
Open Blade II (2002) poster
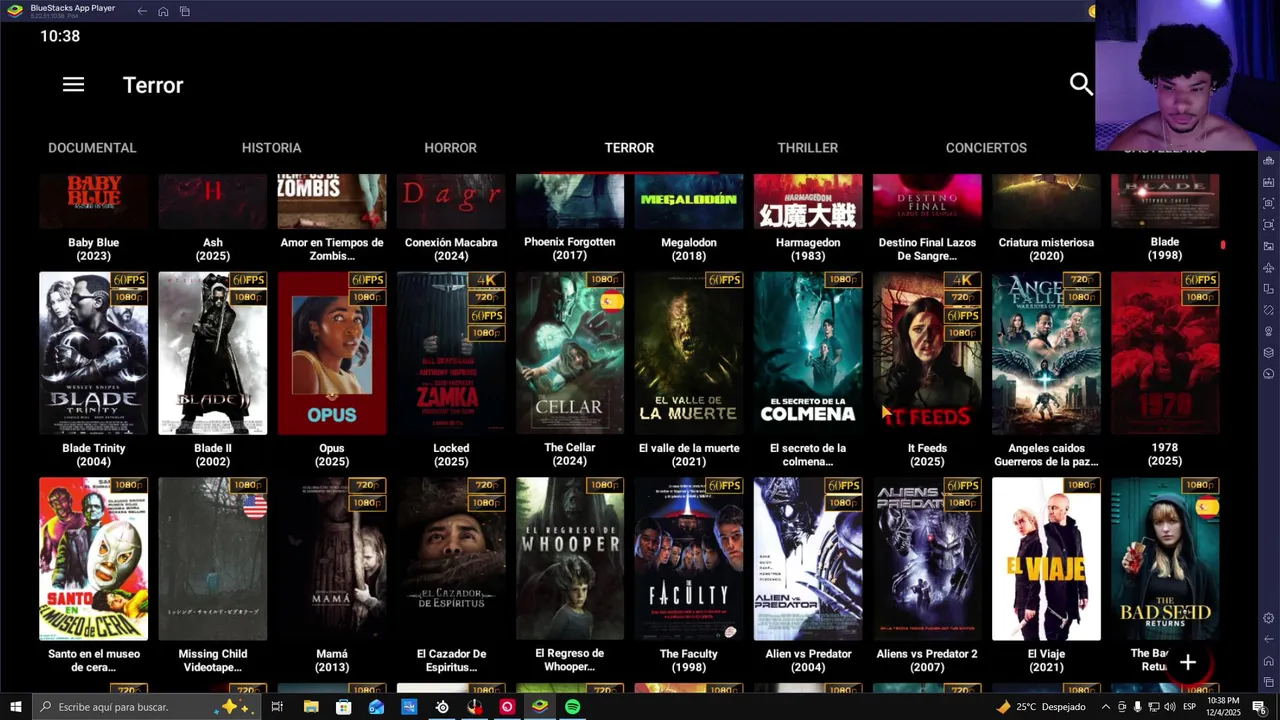(x=212, y=353)
